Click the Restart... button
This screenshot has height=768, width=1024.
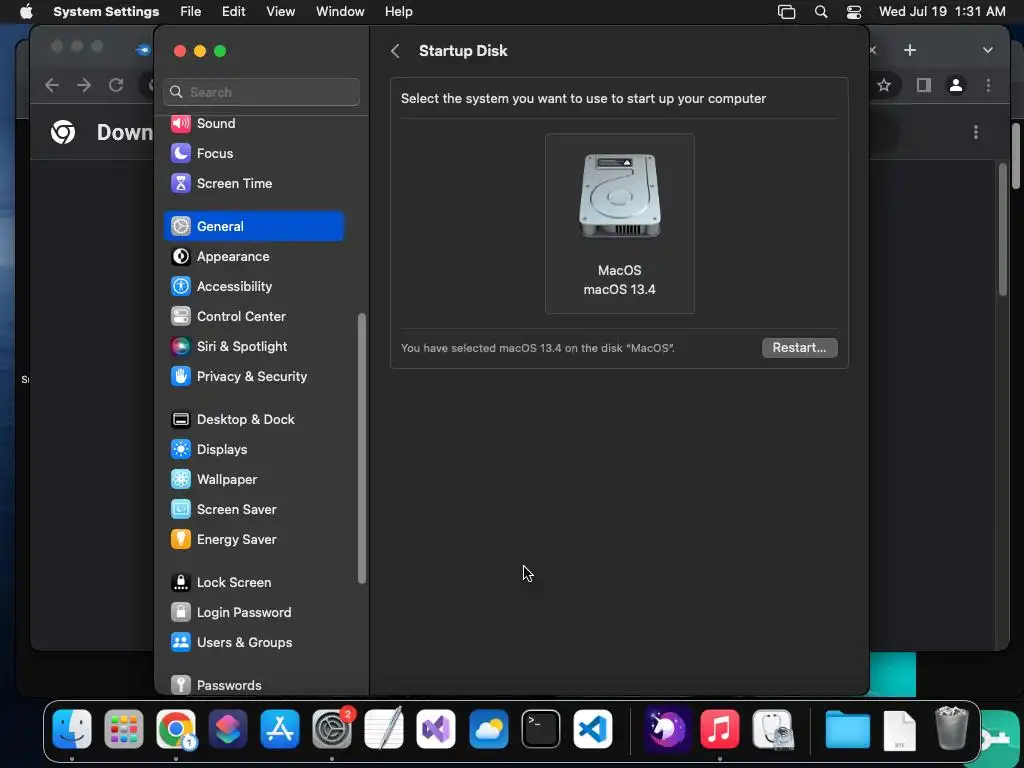[799, 348]
